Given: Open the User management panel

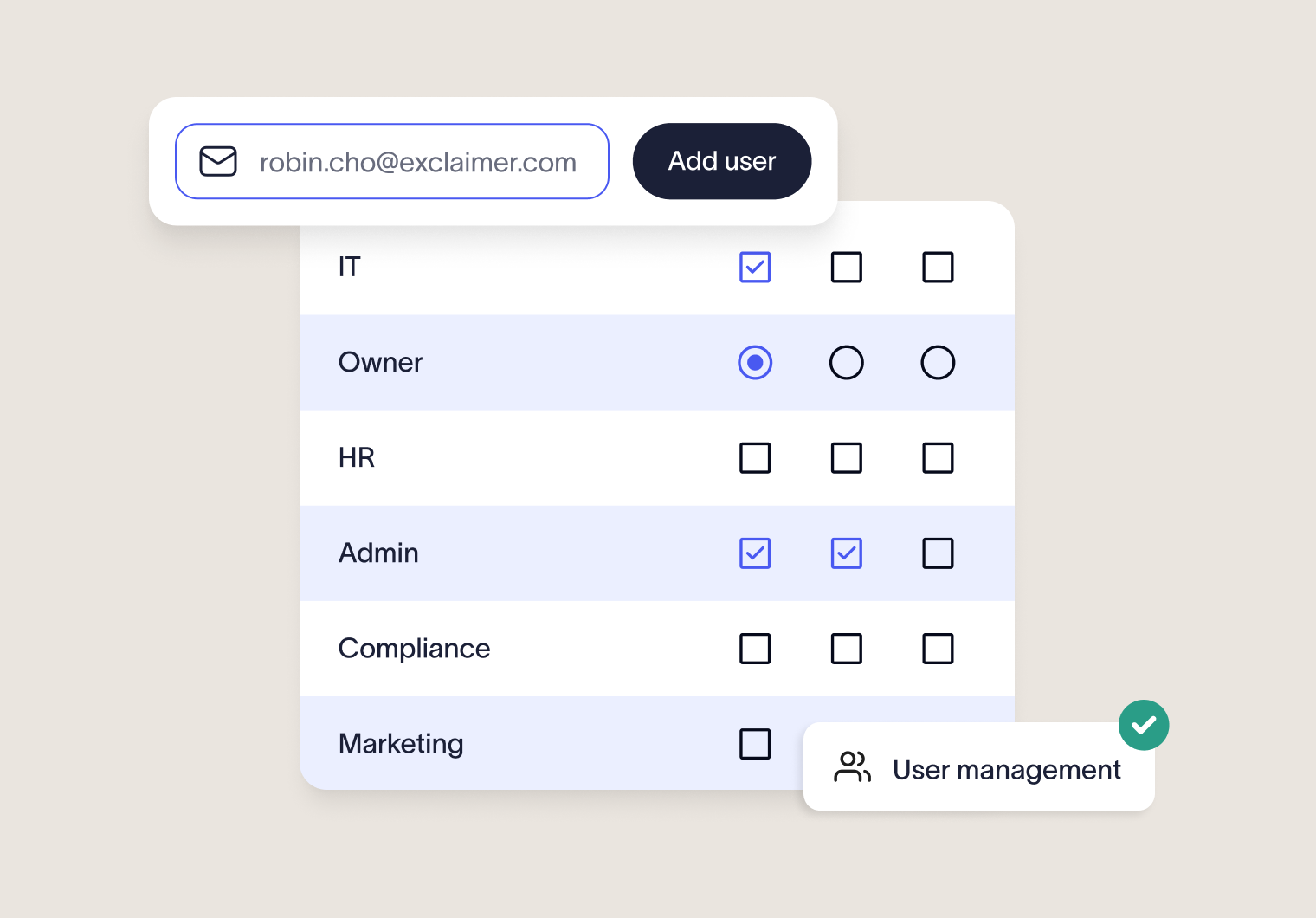Looking at the screenshot, I should click(978, 769).
